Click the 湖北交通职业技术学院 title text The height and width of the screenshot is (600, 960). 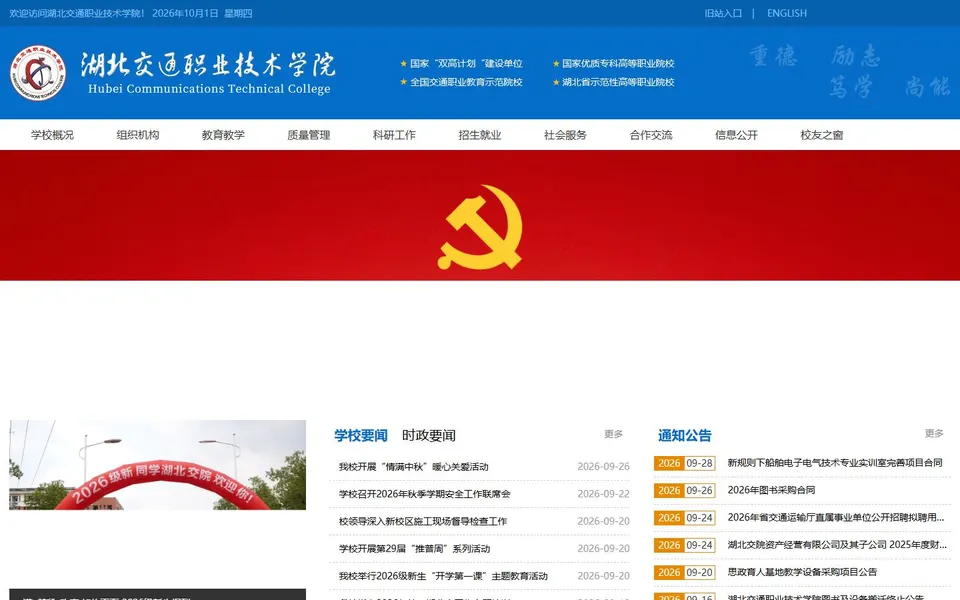(x=208, y=65)
